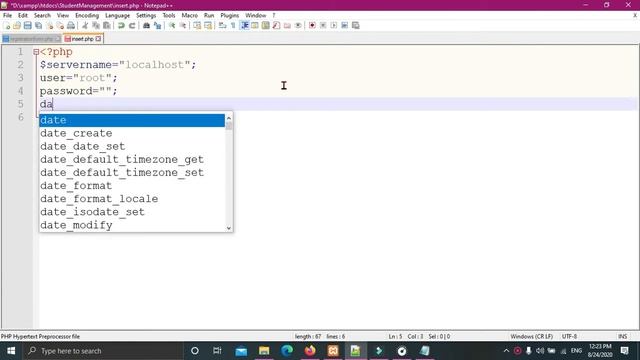Open Microsoft Edge from the taskbar
The image size is (640, 360).
287,351
